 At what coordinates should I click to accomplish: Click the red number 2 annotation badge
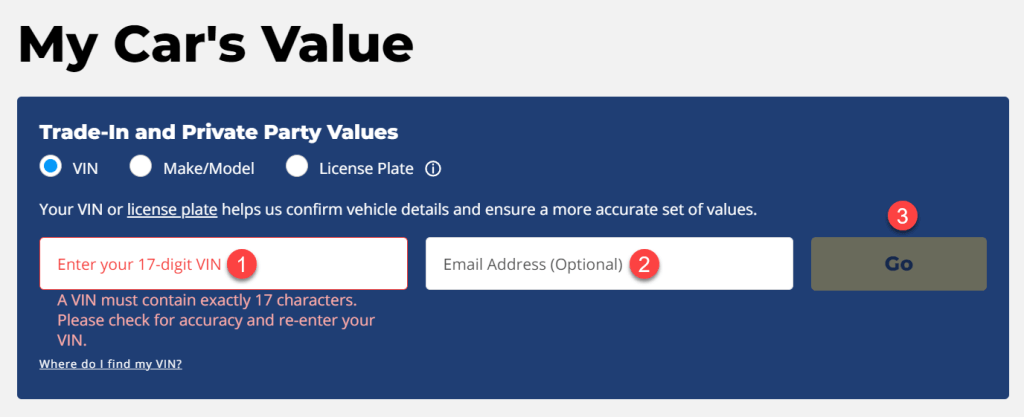[644, 264]
